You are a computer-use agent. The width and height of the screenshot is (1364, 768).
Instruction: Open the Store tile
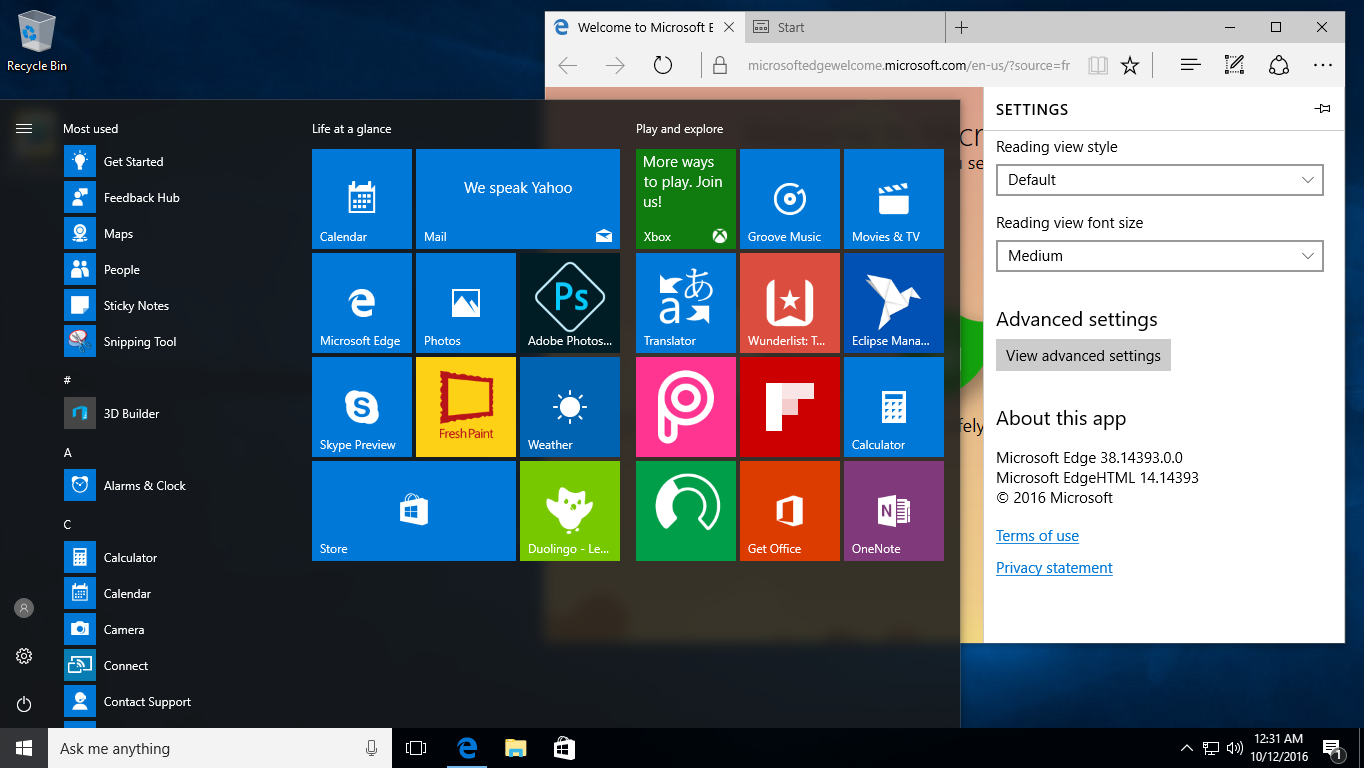tap(414, 511)
